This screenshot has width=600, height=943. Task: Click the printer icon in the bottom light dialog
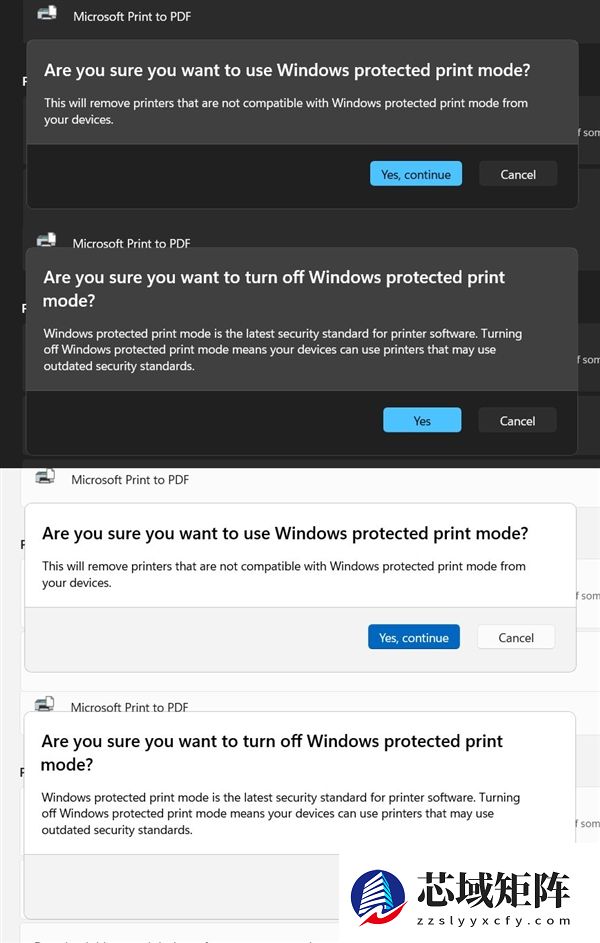coord(46,704)
